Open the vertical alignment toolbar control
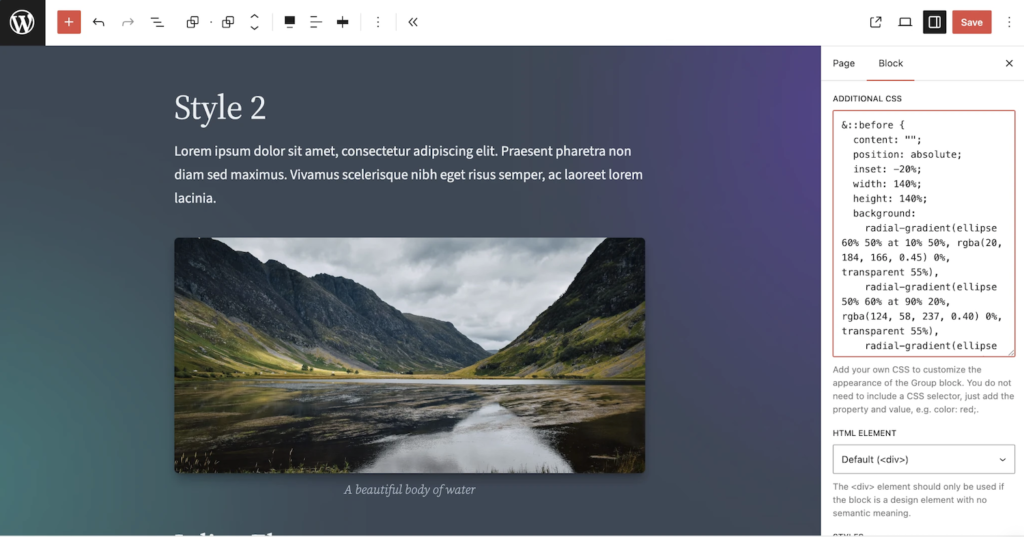The width and height of the screenshot is (1024, 537). pos(342,22)
